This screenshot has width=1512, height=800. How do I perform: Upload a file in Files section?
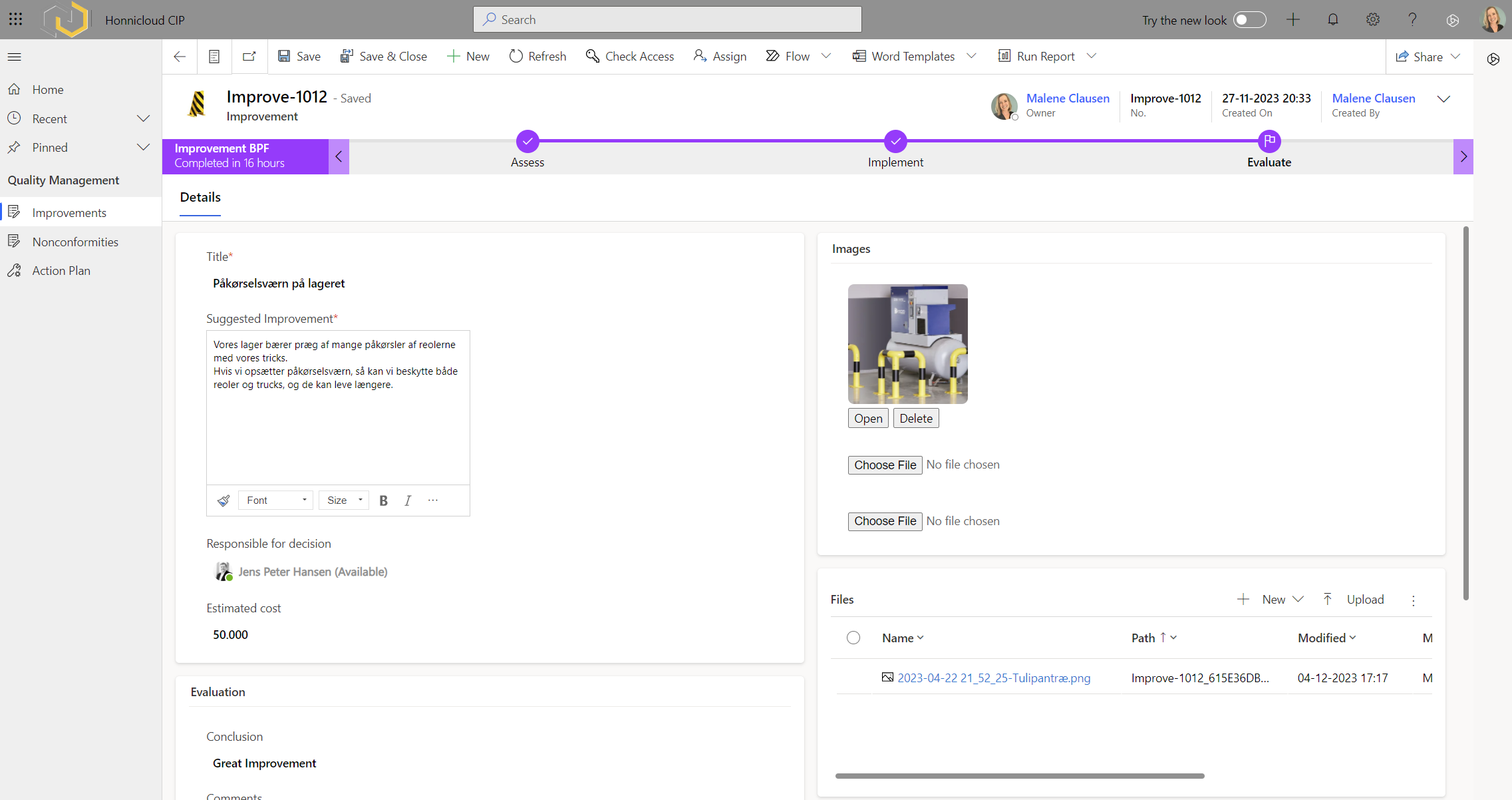1354,600
